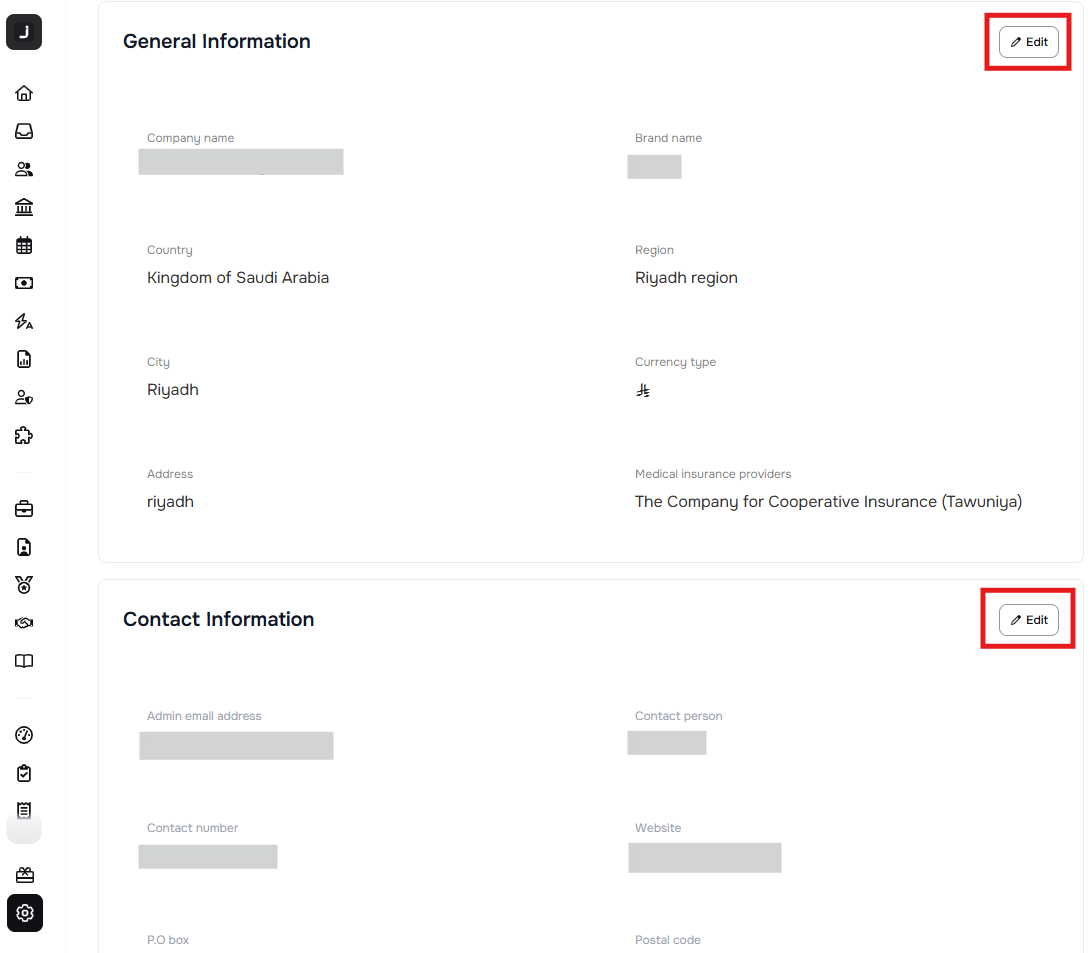Click the lightning bolt automation icon

click(x=24, y=321)
